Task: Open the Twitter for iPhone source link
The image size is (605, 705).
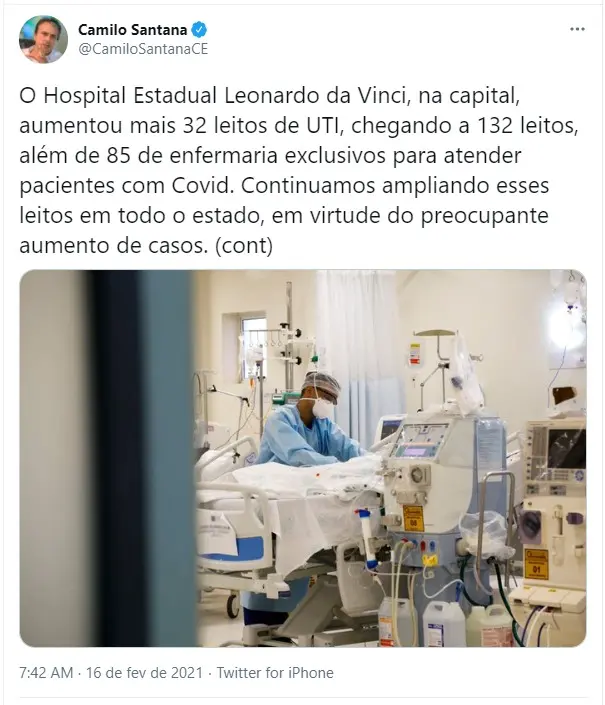Action: (x=275, y=673)
